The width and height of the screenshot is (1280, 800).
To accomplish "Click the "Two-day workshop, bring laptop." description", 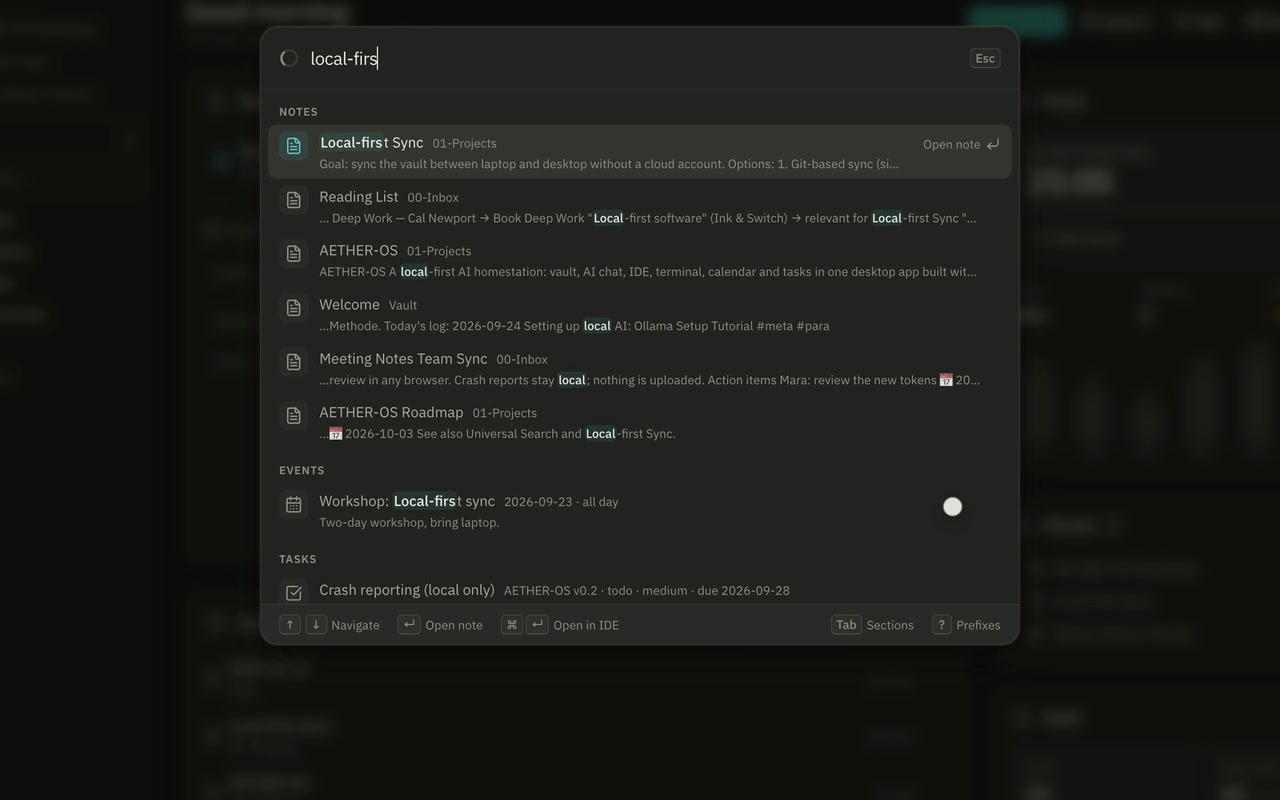I will 409,523.
